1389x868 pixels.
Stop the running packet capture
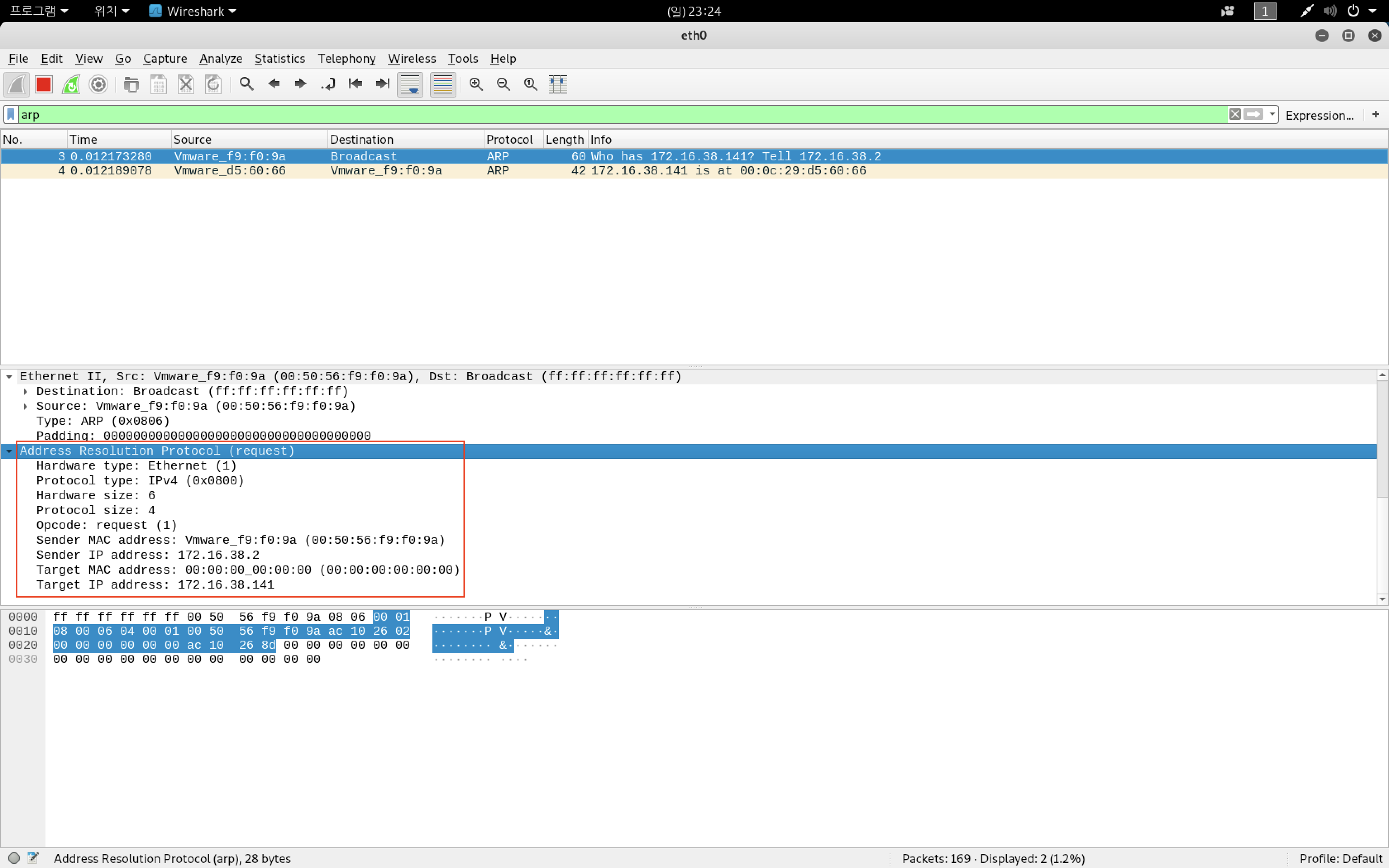pos(44,84)
